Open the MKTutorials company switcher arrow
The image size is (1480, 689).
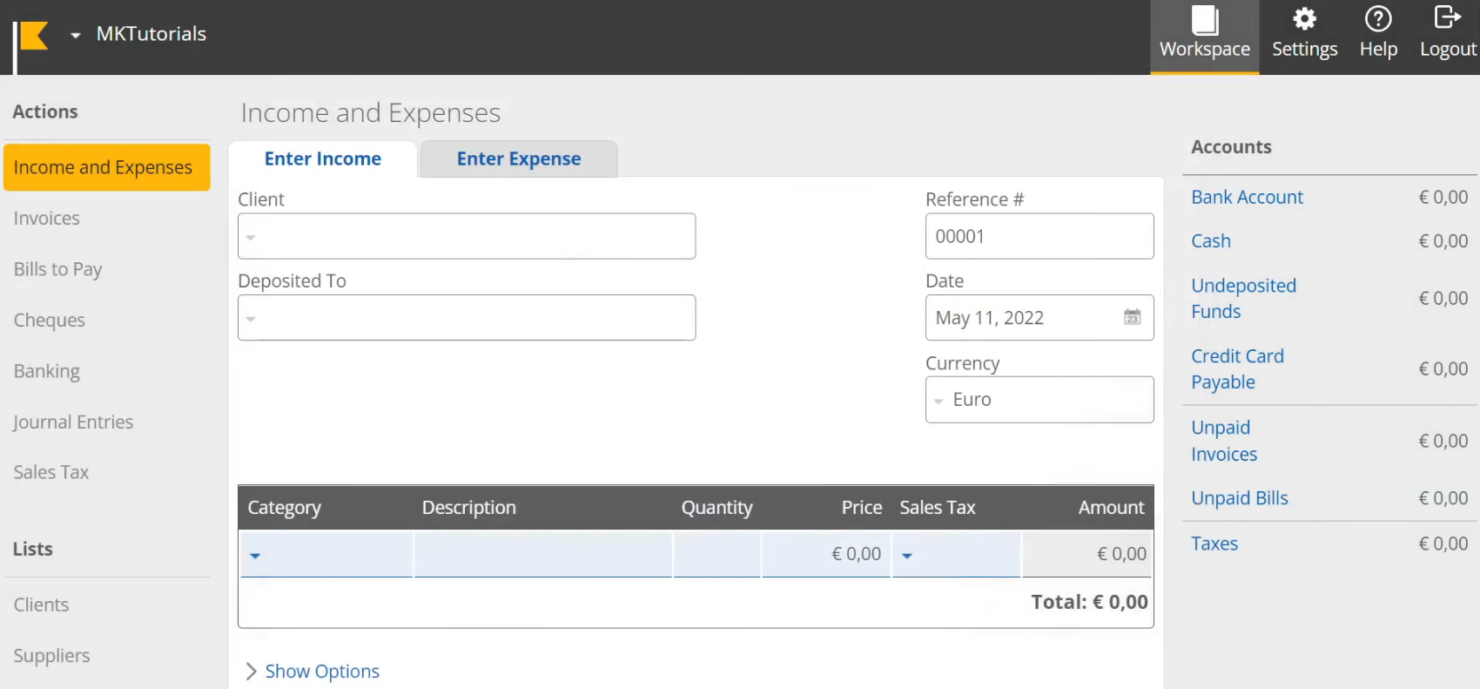pos(75,33)
